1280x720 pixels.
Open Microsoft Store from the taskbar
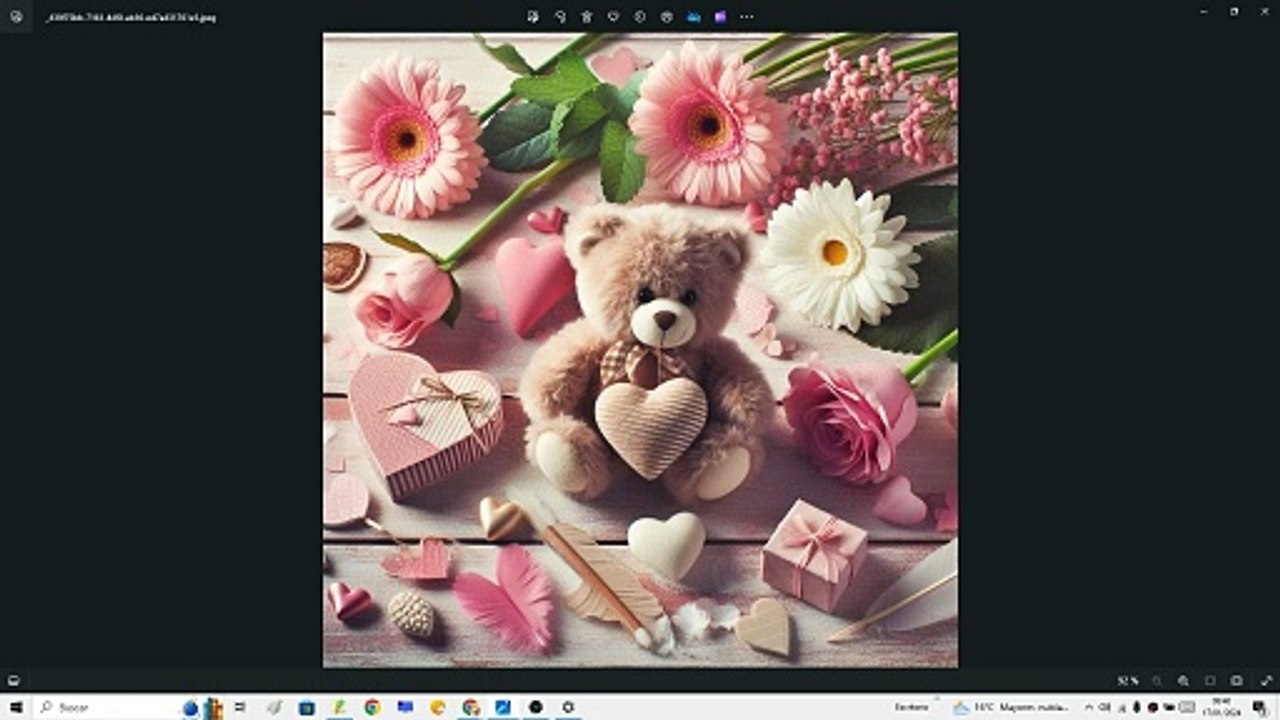[306, 707]
